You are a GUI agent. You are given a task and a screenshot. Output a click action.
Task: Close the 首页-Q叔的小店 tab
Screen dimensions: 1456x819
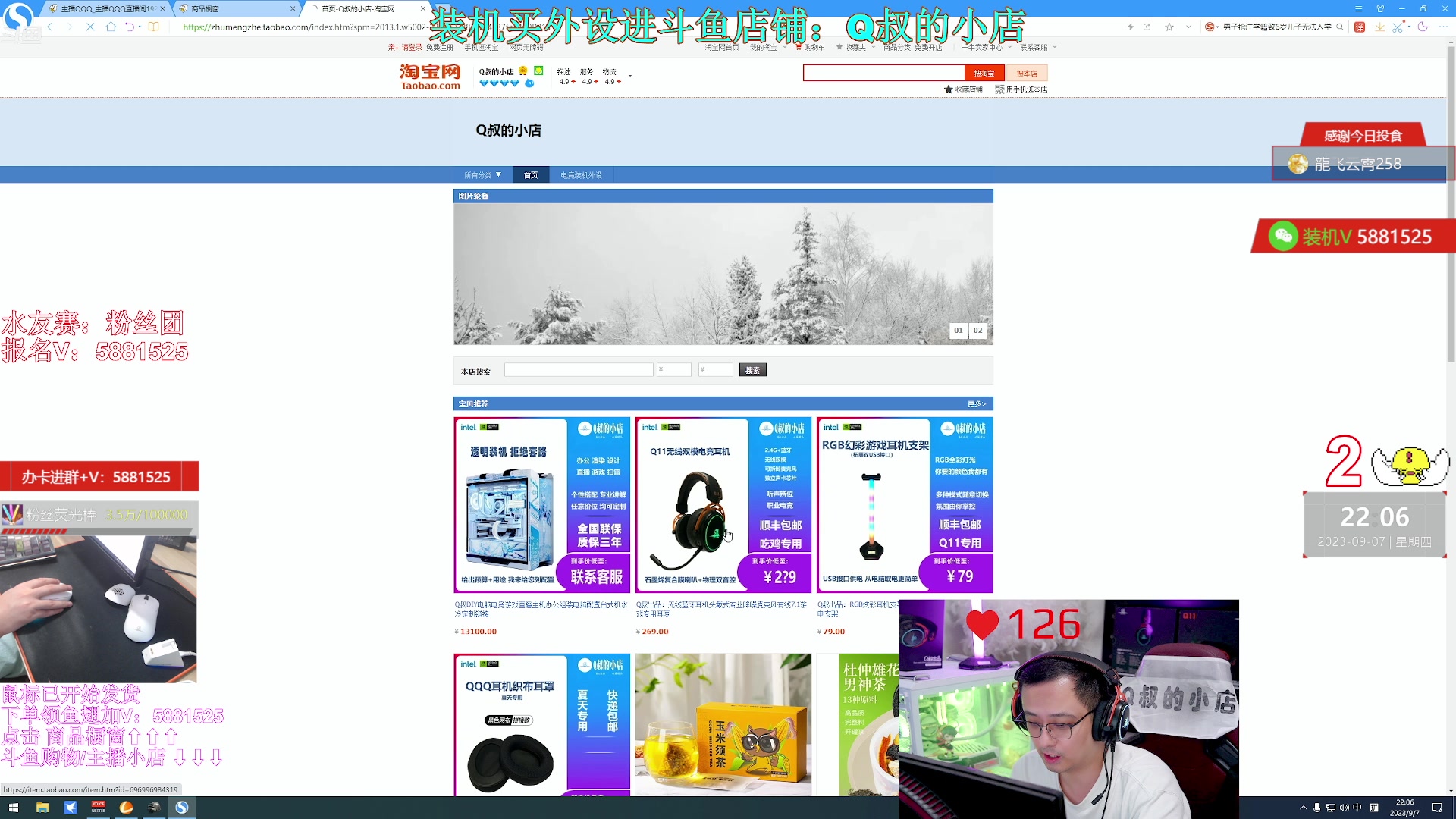click(x=422, y=8)
